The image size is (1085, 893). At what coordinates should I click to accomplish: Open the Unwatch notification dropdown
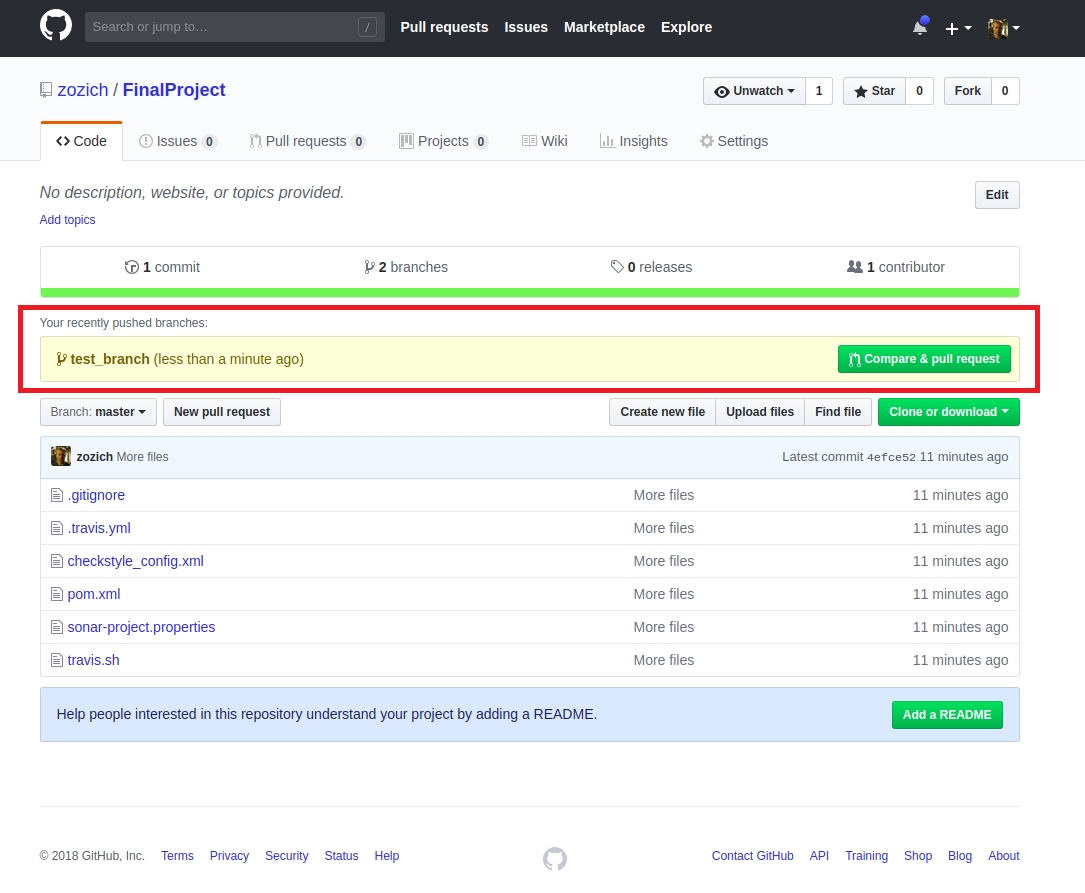click(x=755, y=91)
